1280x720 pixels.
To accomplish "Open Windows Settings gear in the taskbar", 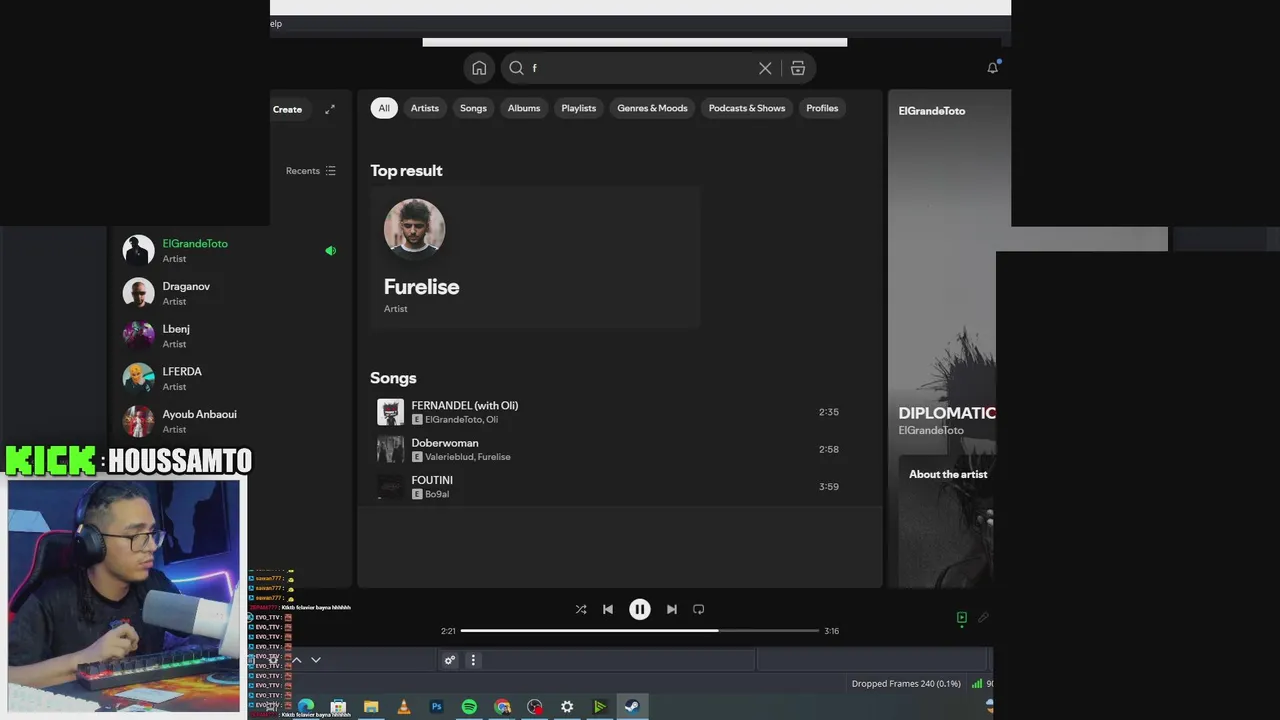I will tap(567, 707).
